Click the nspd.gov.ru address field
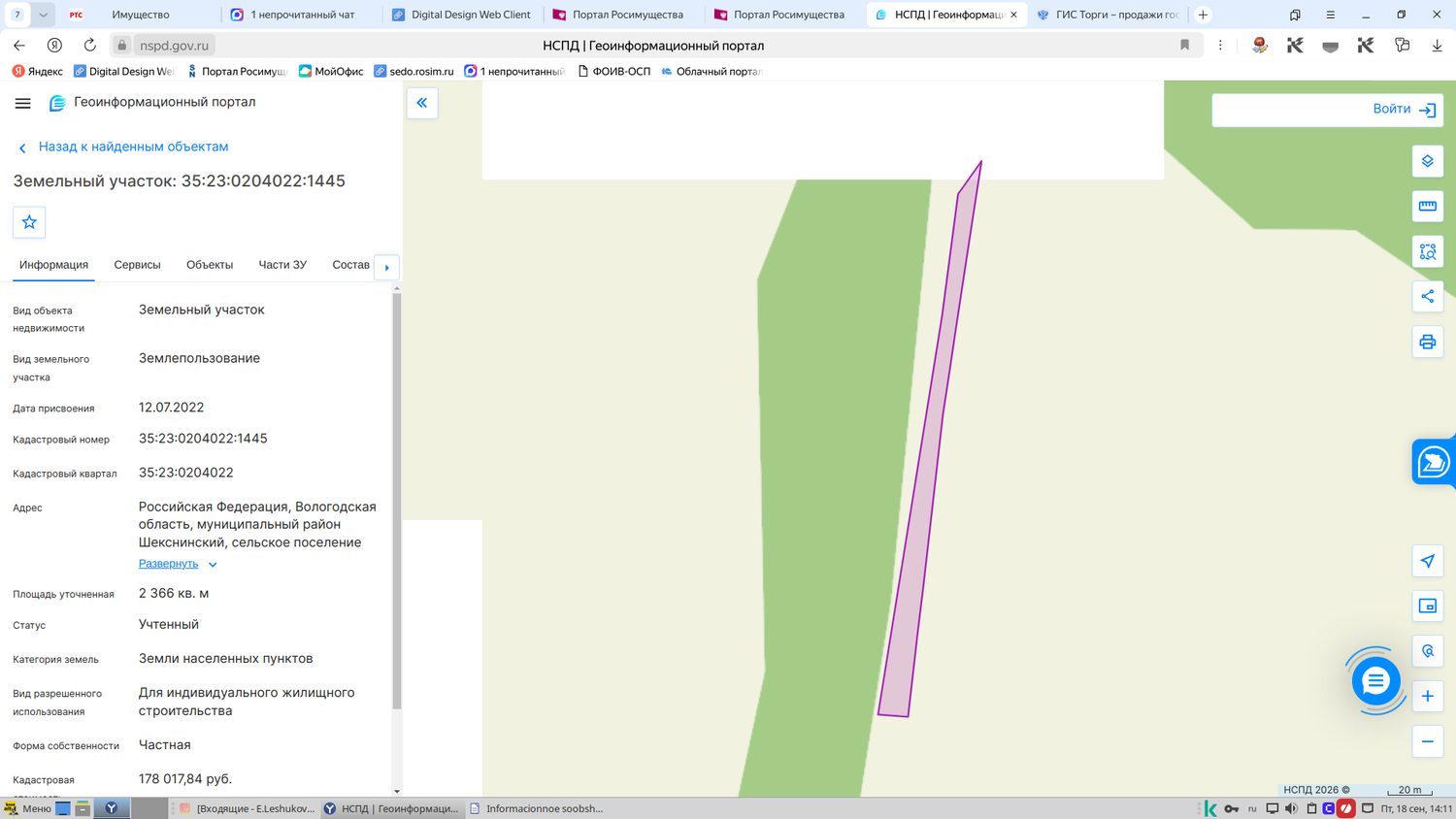Viewport: 1456px width, 819px height. (x=174, y=45)
